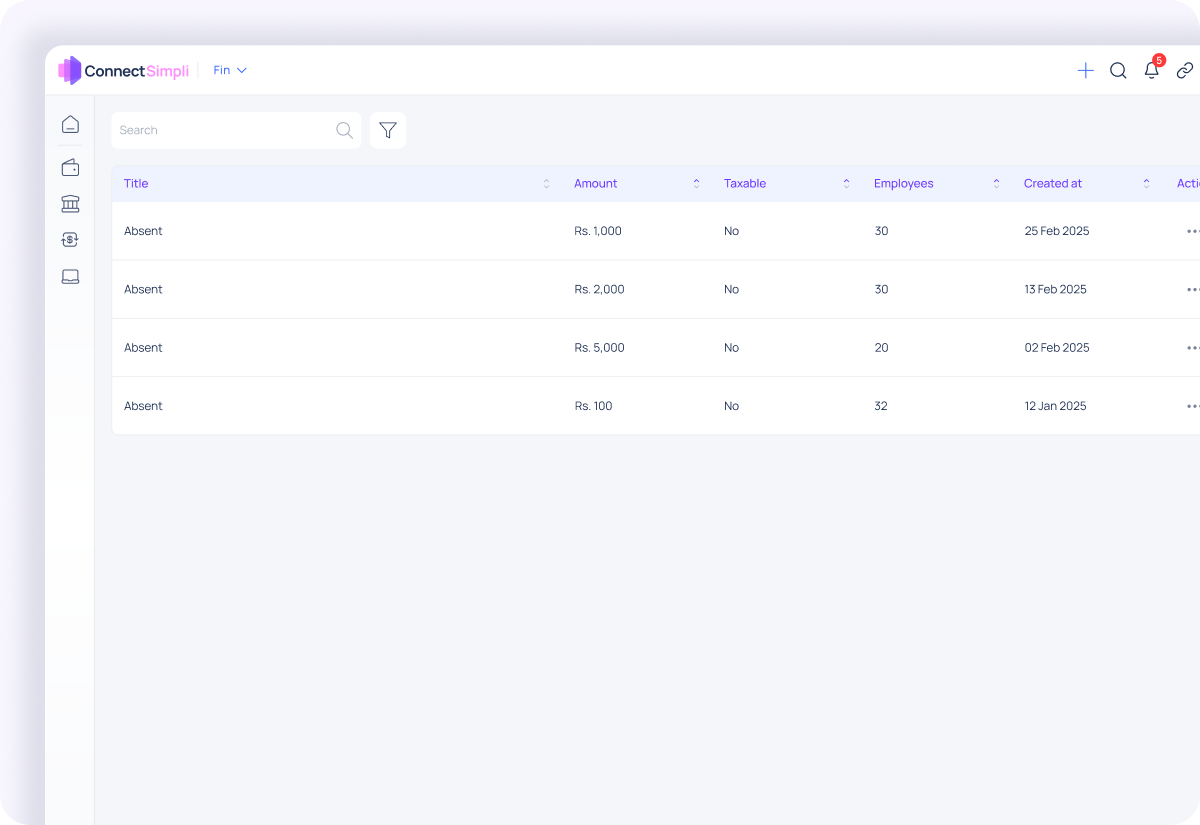Open the notifications bell icon

(x=1152, y=71)
